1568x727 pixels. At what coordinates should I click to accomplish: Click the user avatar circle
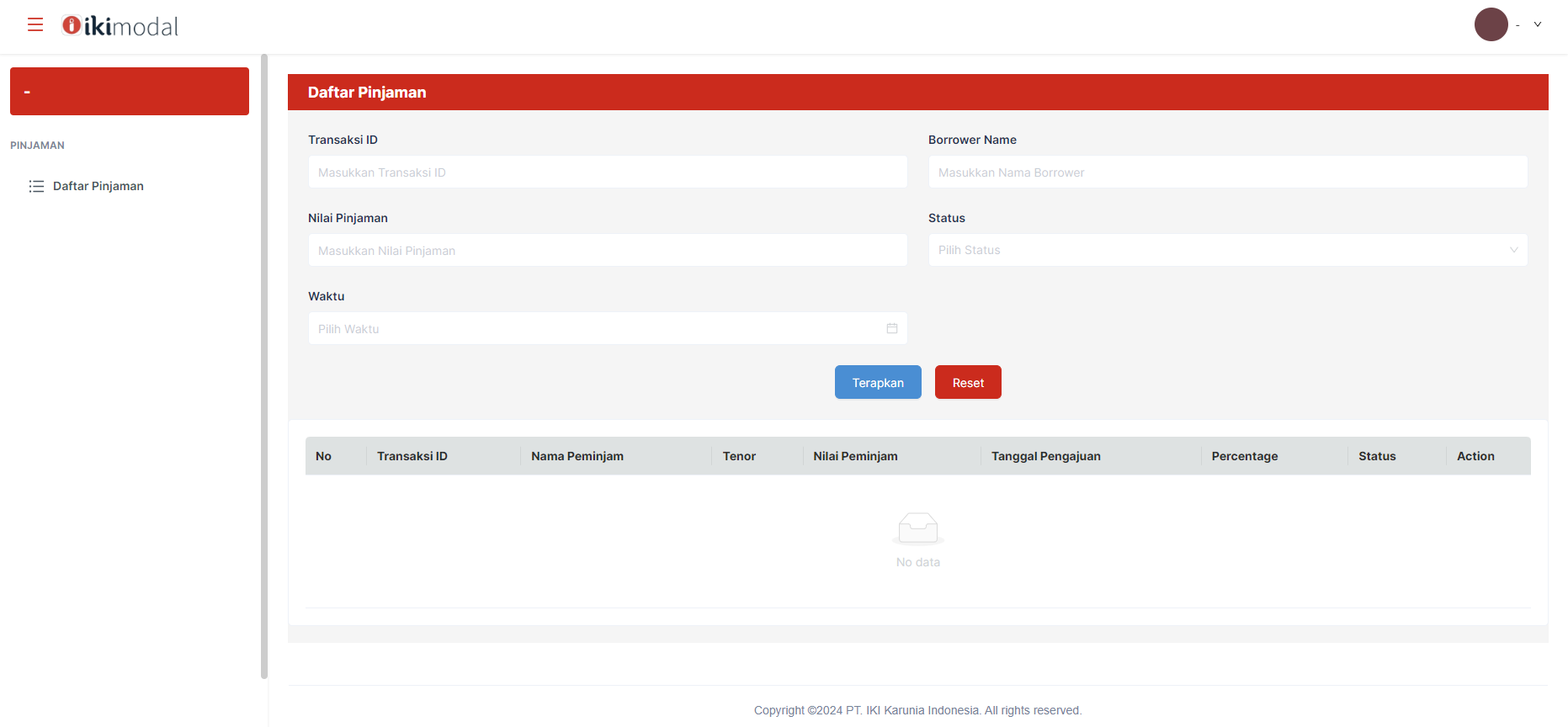click(x=1491, y=25)
